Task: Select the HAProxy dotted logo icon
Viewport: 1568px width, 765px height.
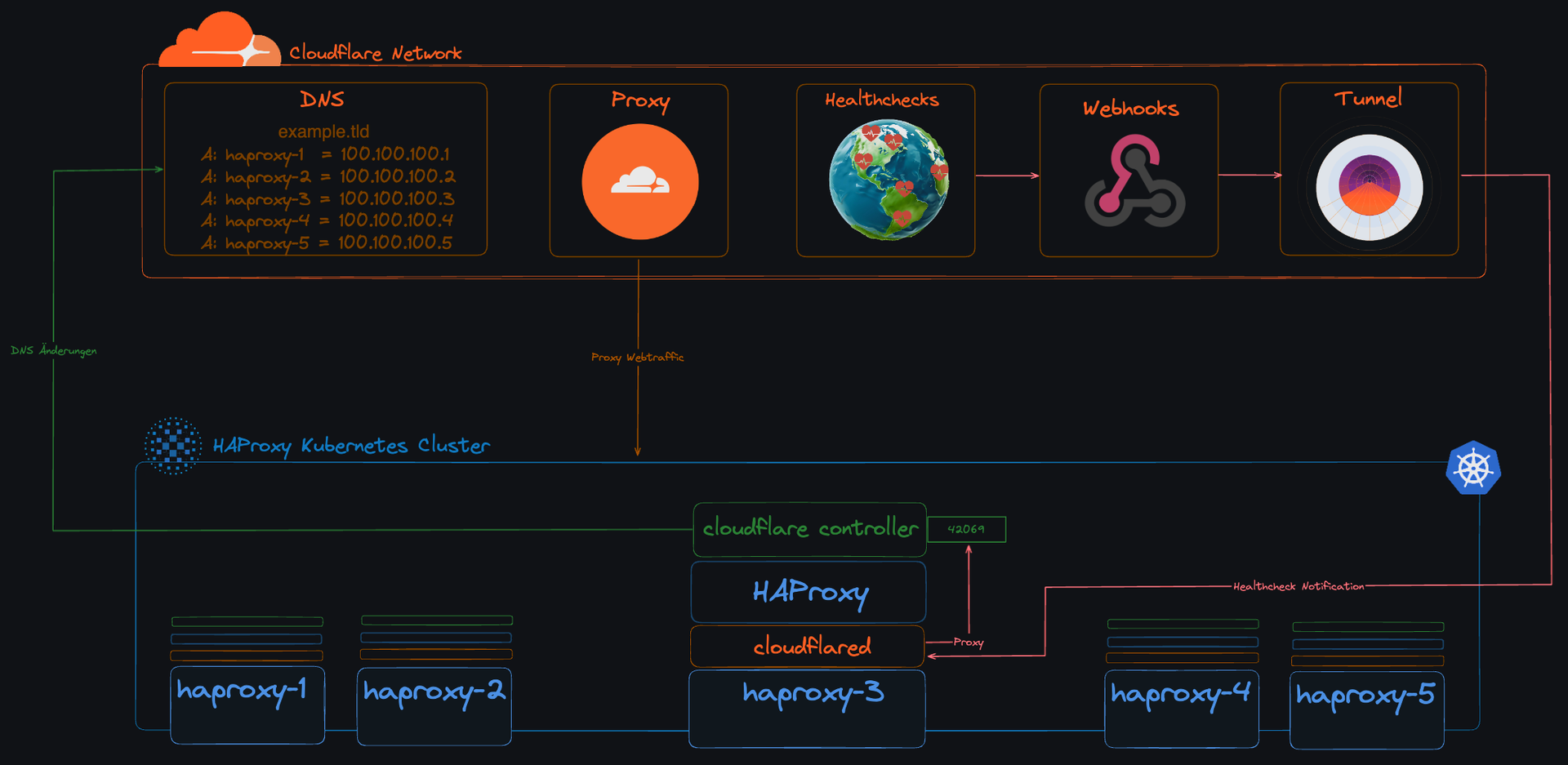Action: [173, 446]
